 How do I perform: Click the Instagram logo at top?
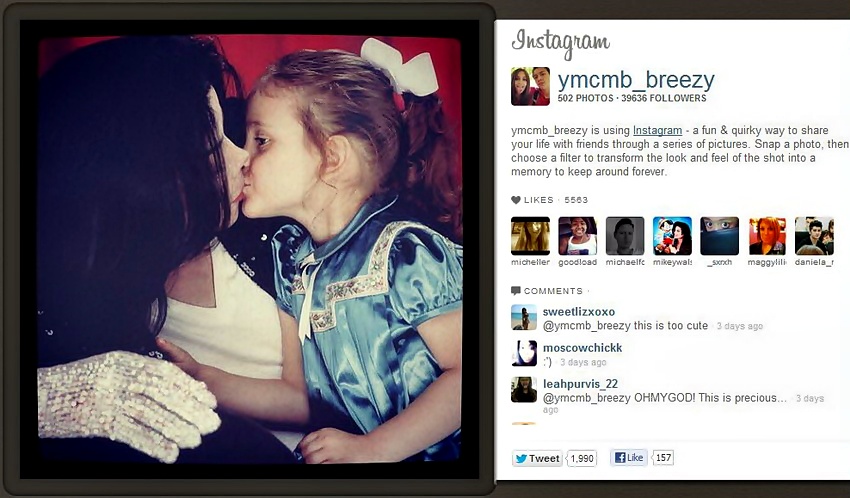561,43
